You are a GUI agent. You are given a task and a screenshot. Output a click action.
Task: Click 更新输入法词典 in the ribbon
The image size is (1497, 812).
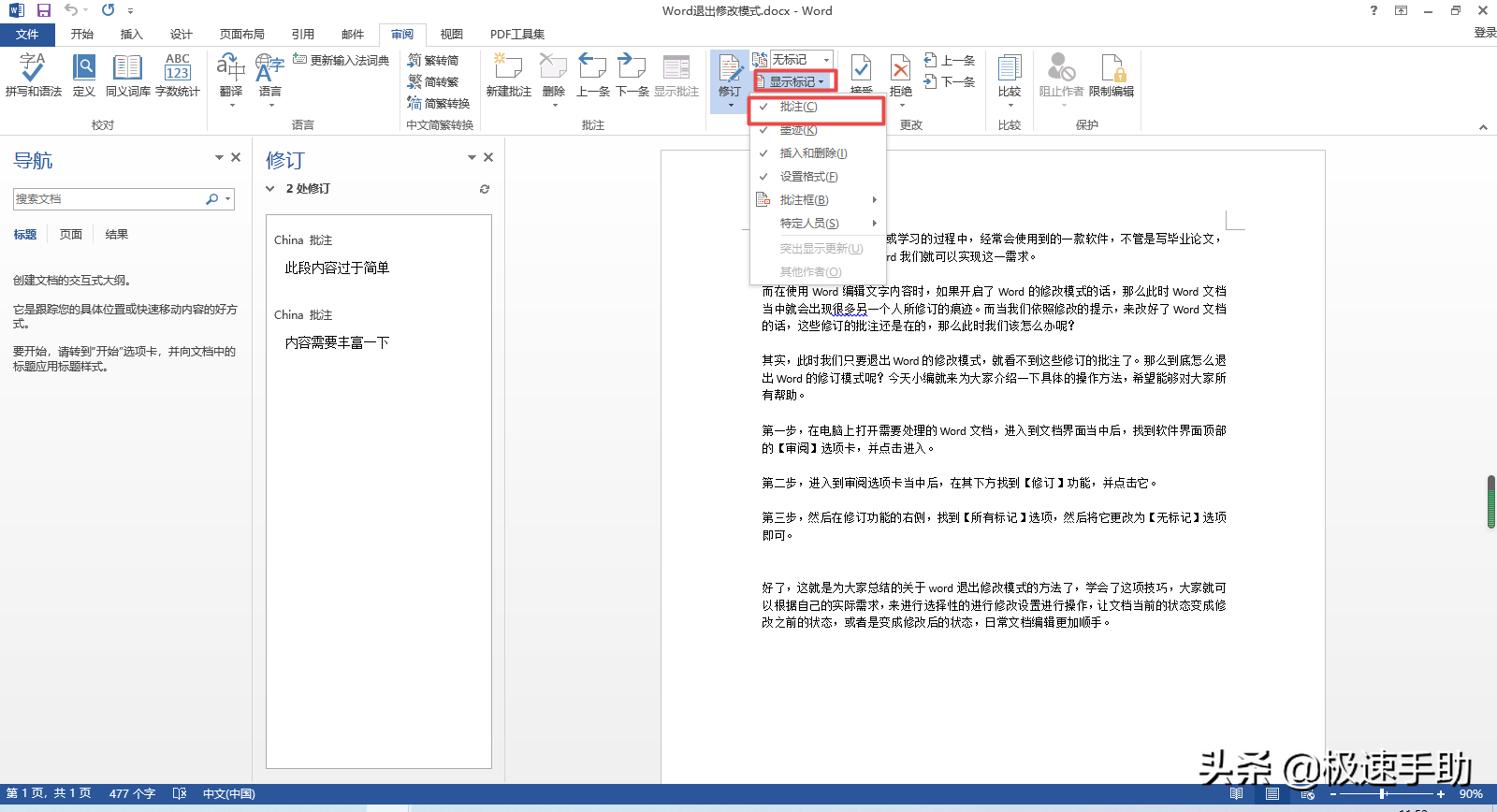point(341,60)
